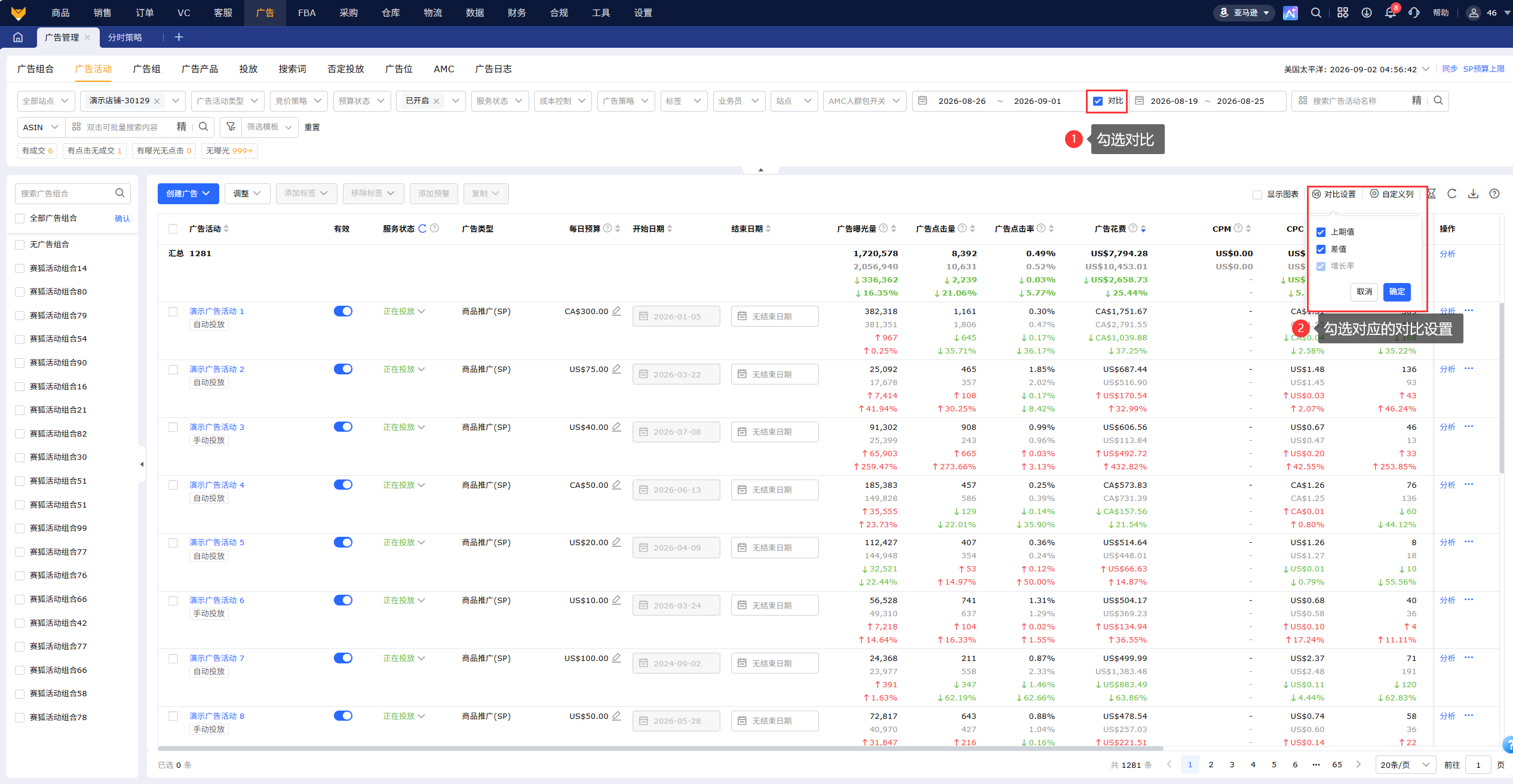Click 确定 in compare settings popup
This screenshot has width=1513, height=784.
1397,291
